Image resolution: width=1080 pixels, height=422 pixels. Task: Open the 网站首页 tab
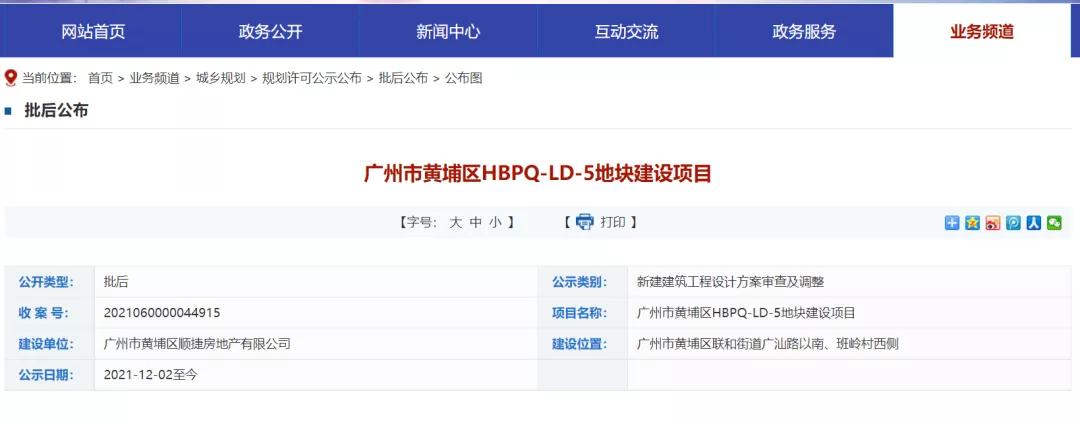[x=92, y=31]
